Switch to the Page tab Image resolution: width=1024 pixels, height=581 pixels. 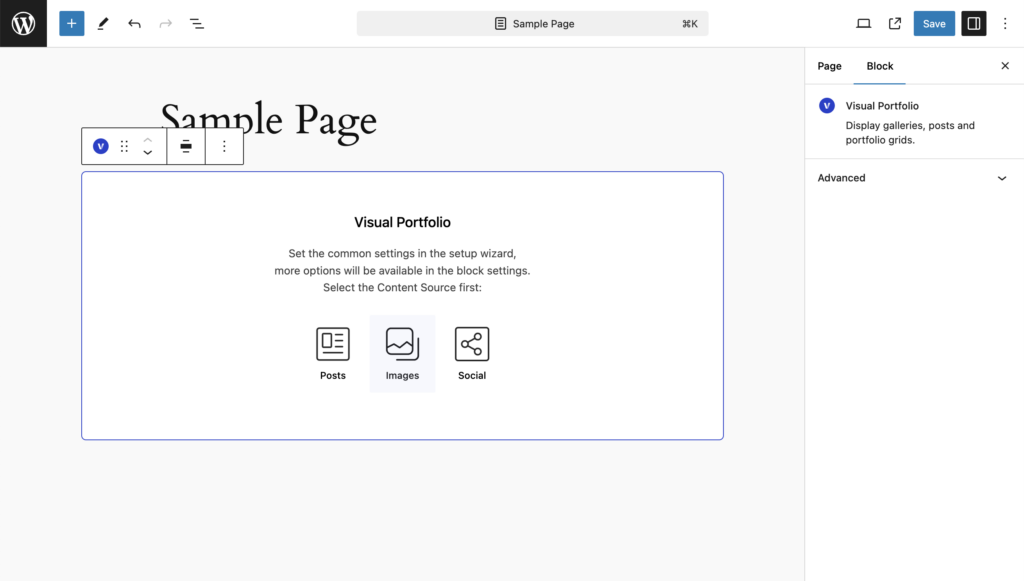point(829,66)
